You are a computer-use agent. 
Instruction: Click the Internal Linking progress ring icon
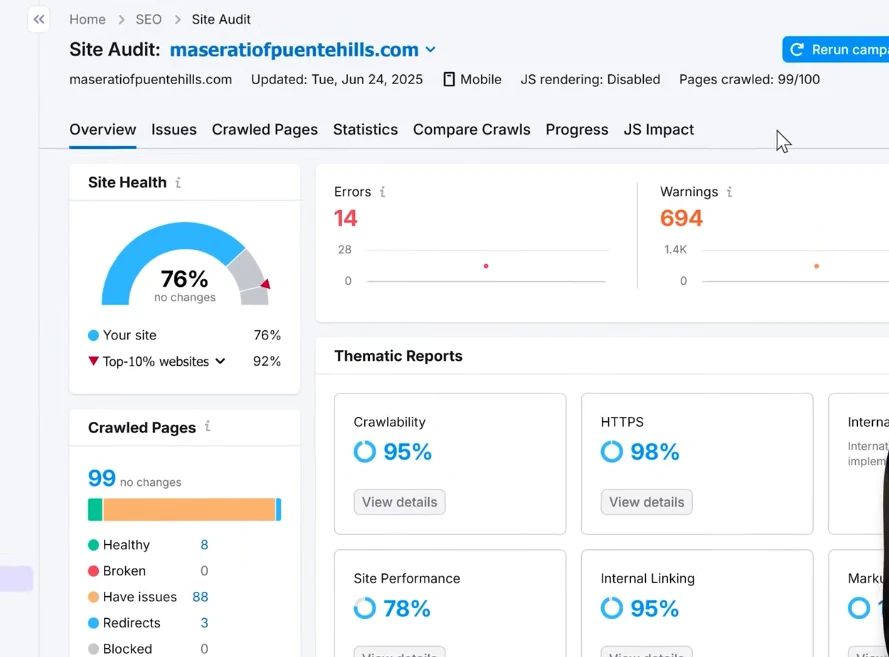612,608
